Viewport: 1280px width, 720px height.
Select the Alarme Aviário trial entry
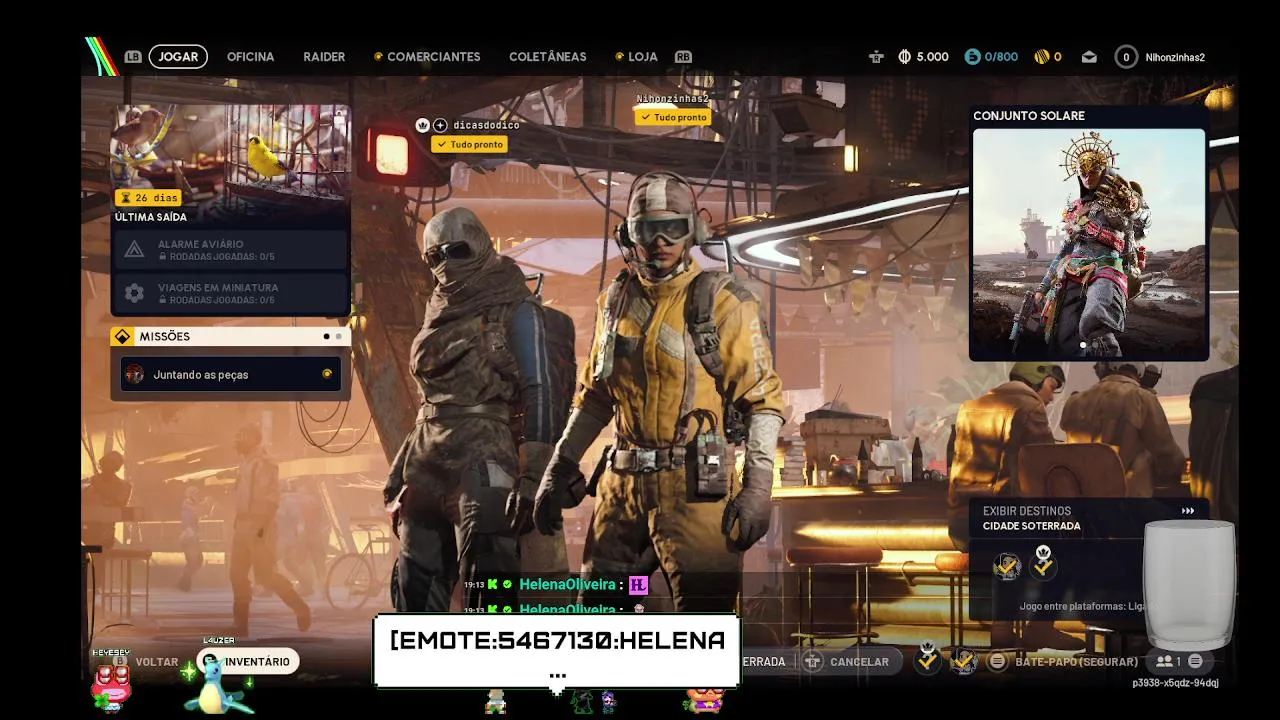(x=231, y=249)
